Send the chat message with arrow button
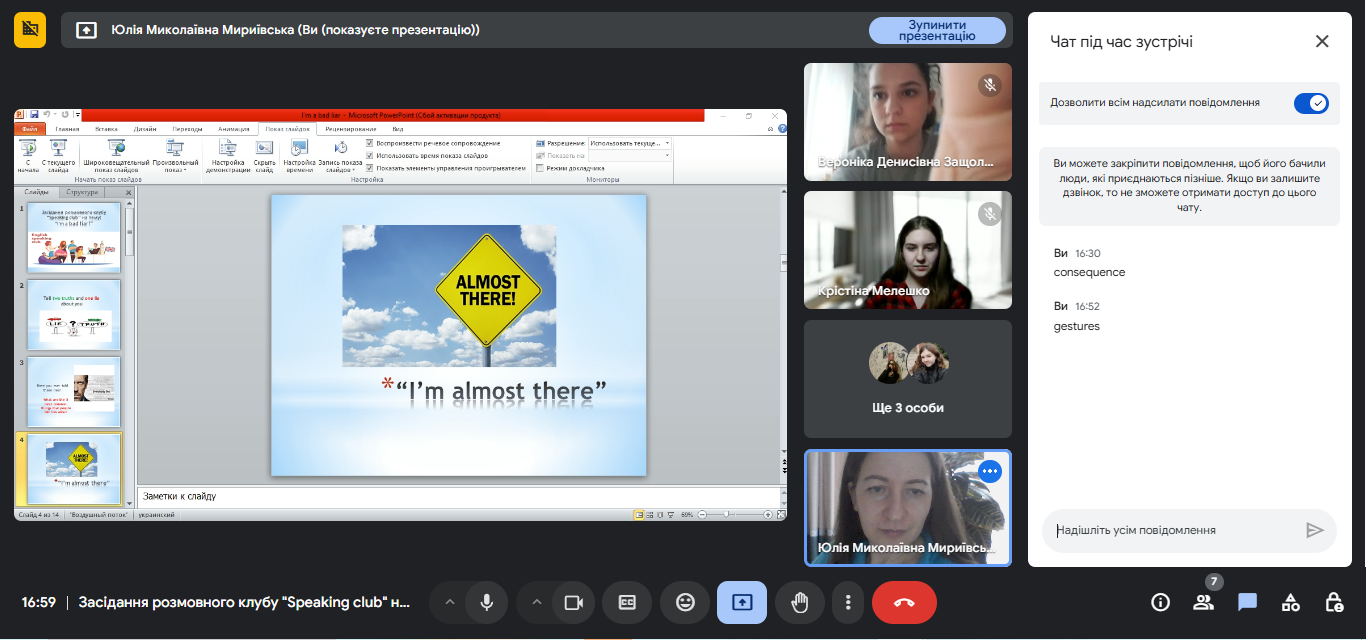1366x640 pixels. (1314, 530)
